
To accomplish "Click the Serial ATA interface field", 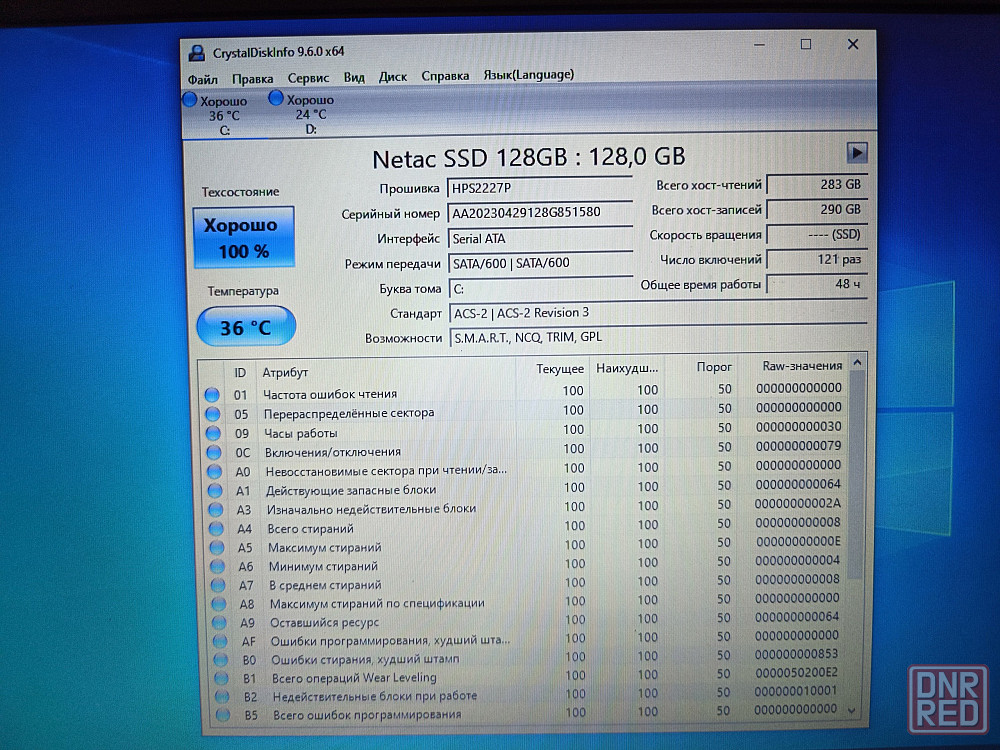I will pos(540,239).
